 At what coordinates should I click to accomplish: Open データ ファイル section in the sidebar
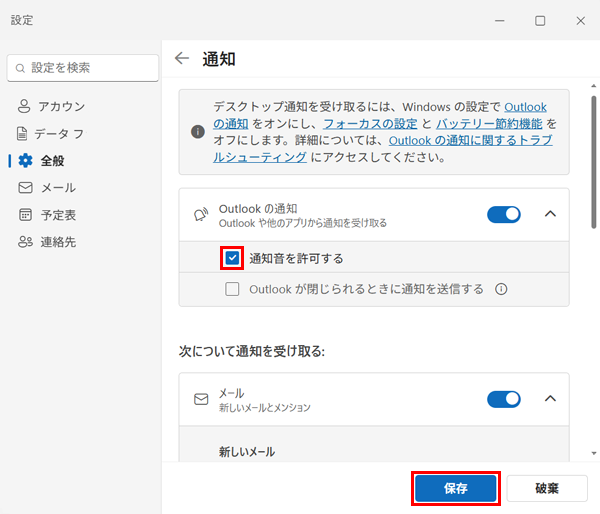(x=51, y=134)
